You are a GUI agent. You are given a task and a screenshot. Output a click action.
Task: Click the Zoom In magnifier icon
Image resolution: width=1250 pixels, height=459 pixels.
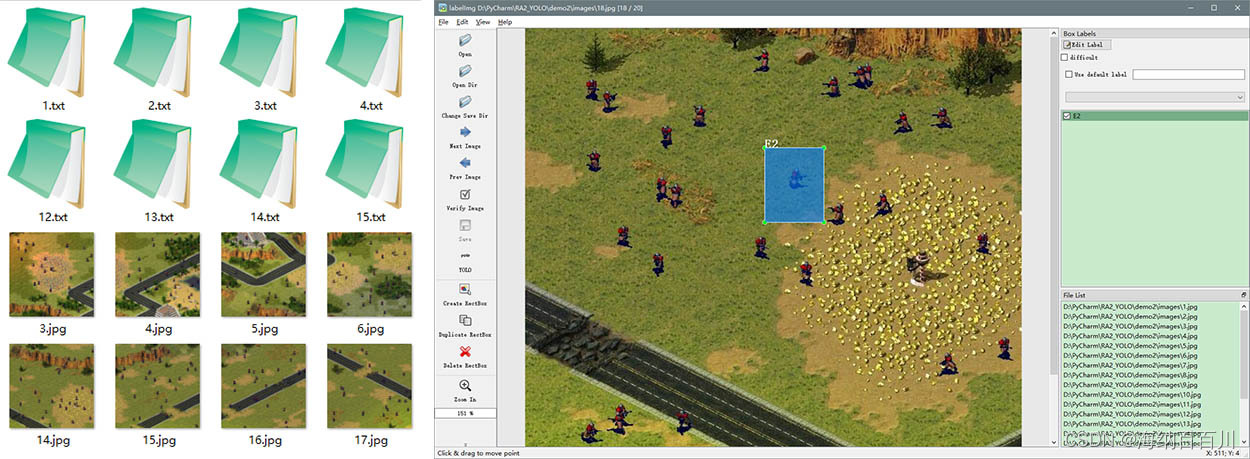point(465,385)
